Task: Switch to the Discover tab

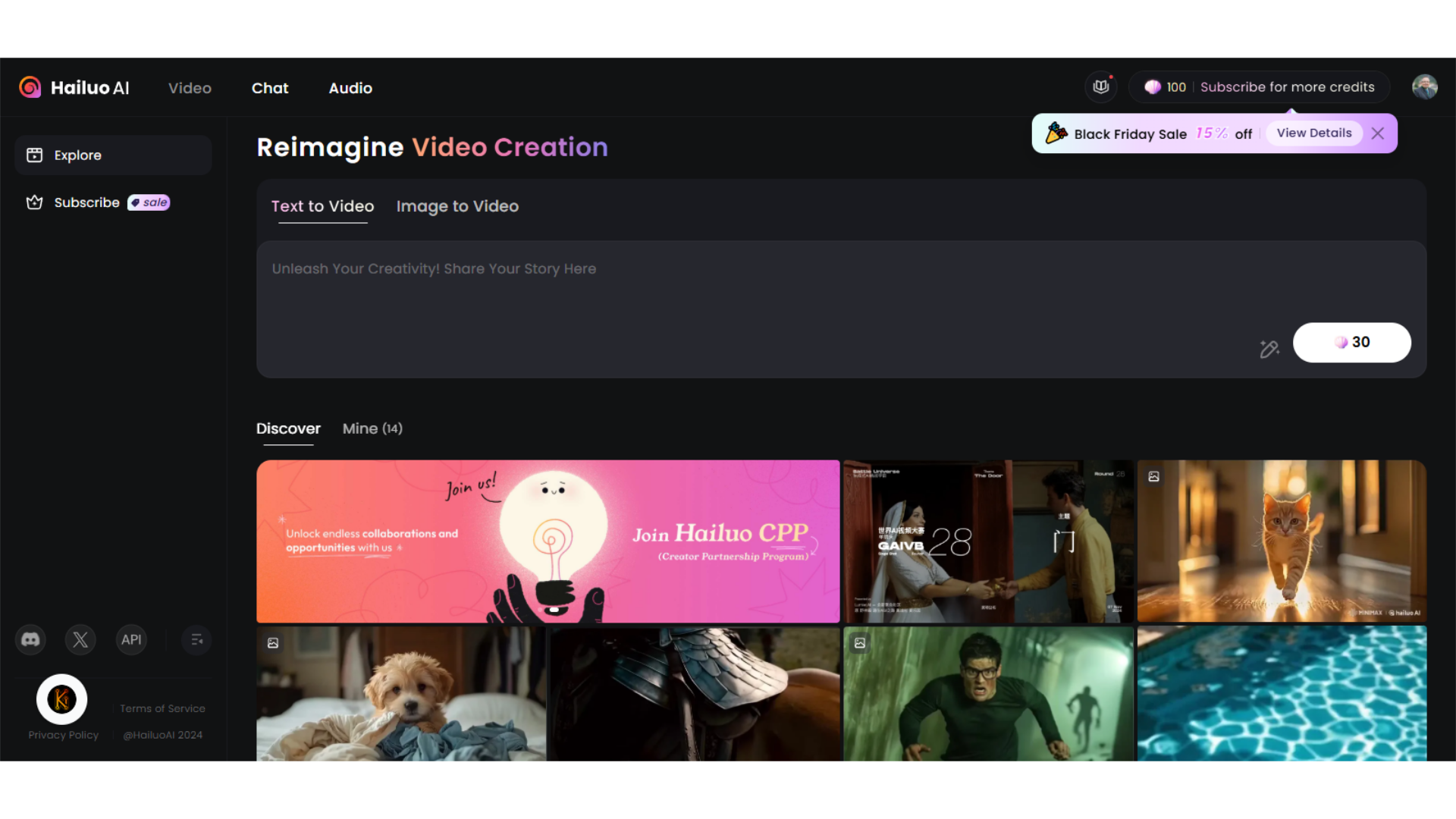Action: [288, 428]
